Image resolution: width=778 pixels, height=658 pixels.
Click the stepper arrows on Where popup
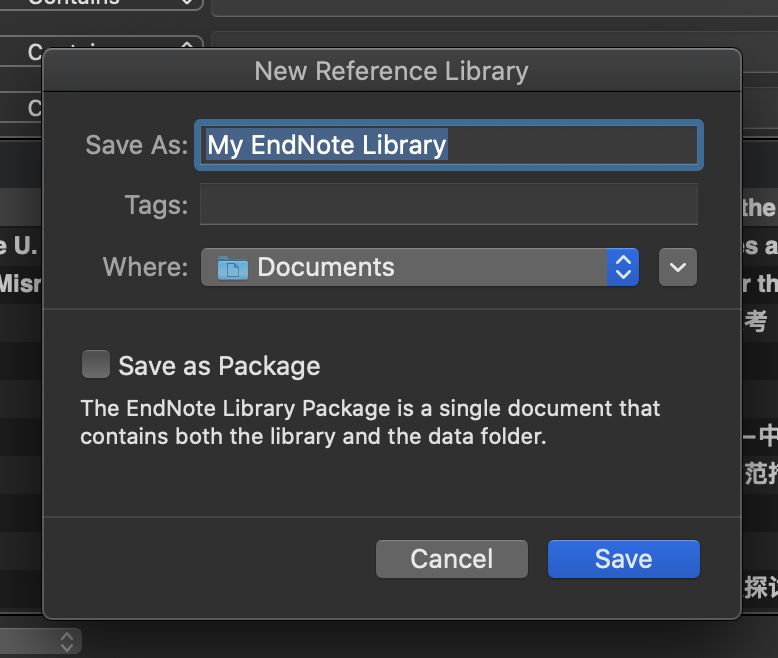pos(623,267)
